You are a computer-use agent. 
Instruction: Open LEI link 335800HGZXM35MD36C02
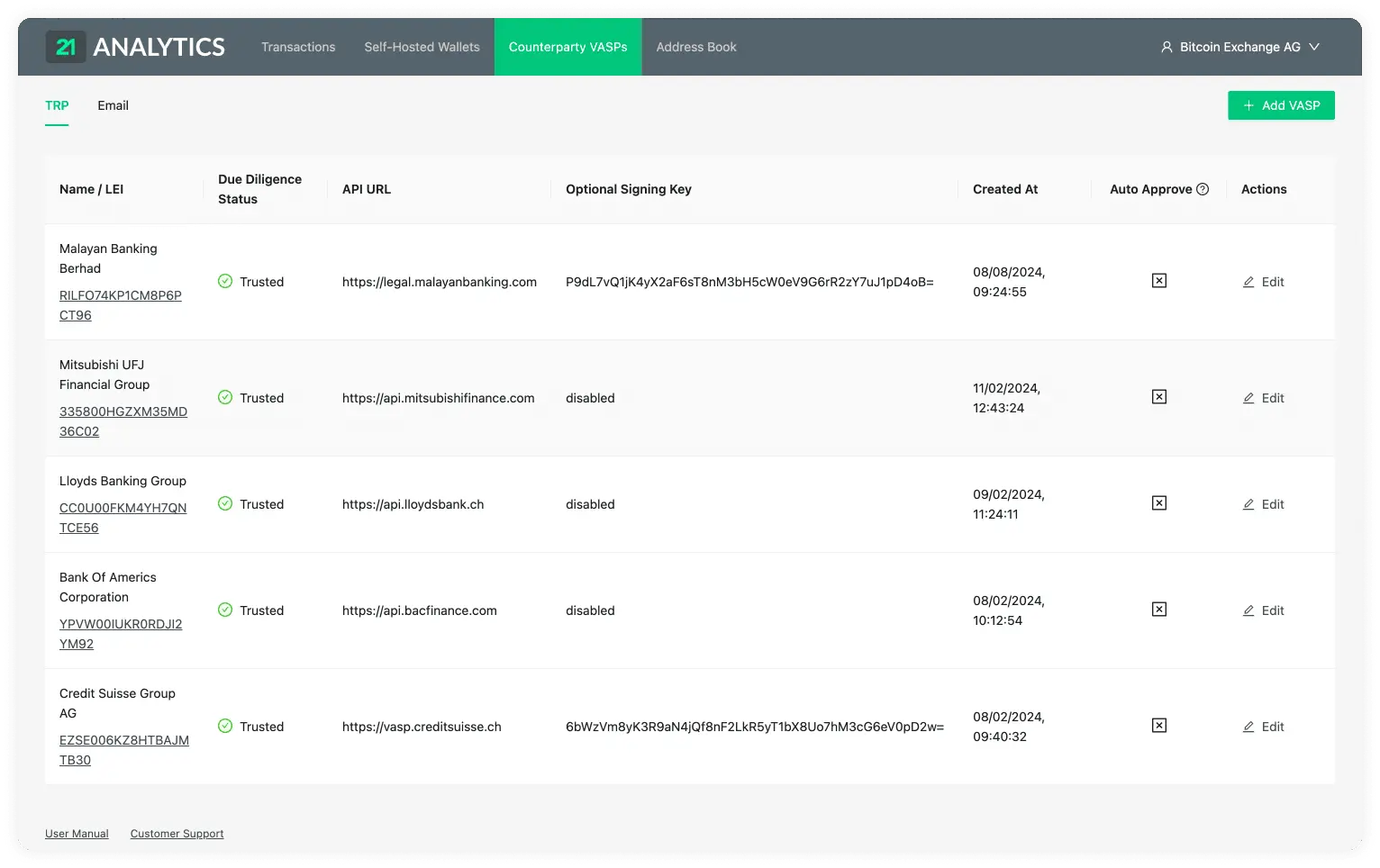click(x=123, y=421)
